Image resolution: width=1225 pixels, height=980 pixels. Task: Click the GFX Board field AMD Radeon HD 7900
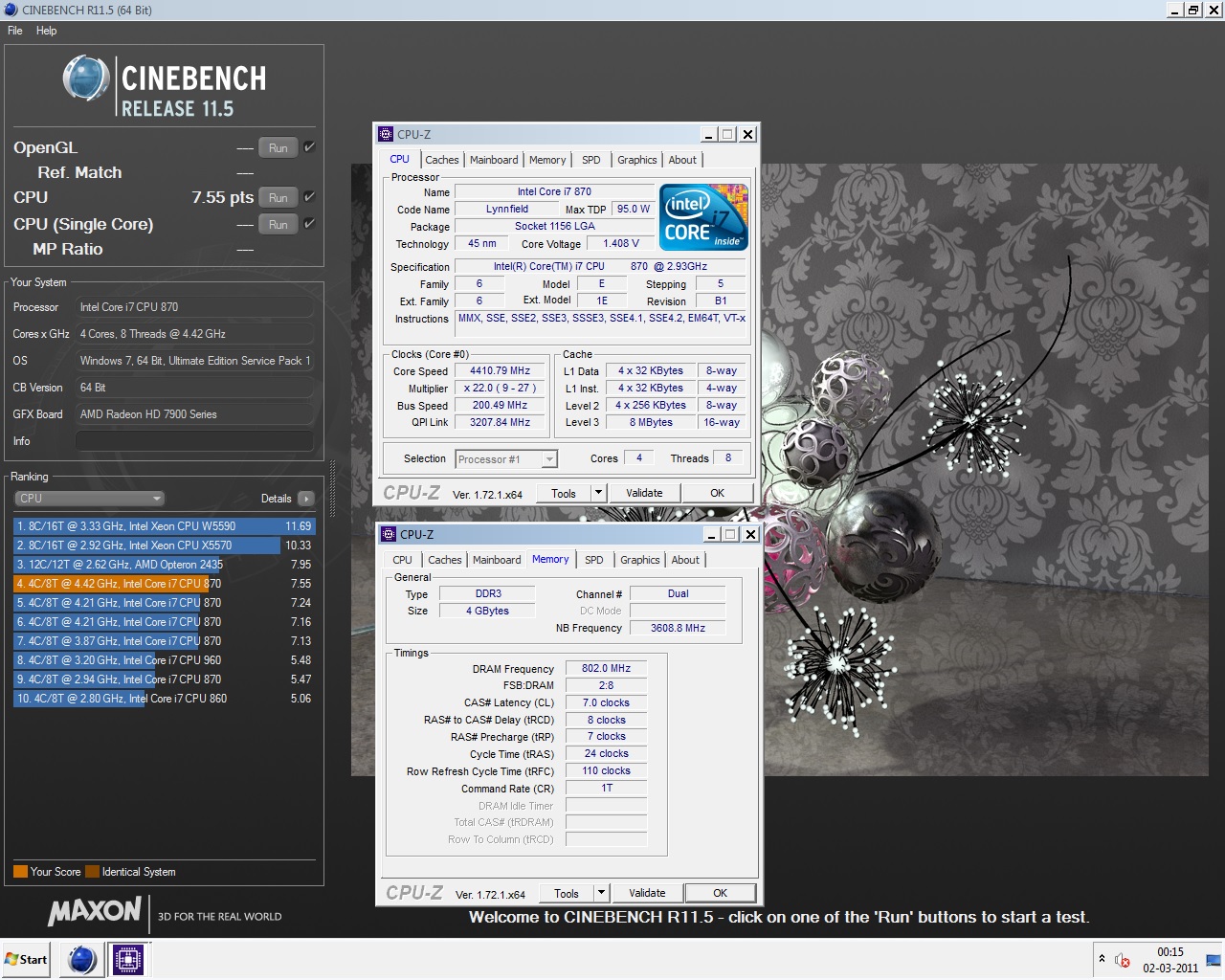(194, 414)
